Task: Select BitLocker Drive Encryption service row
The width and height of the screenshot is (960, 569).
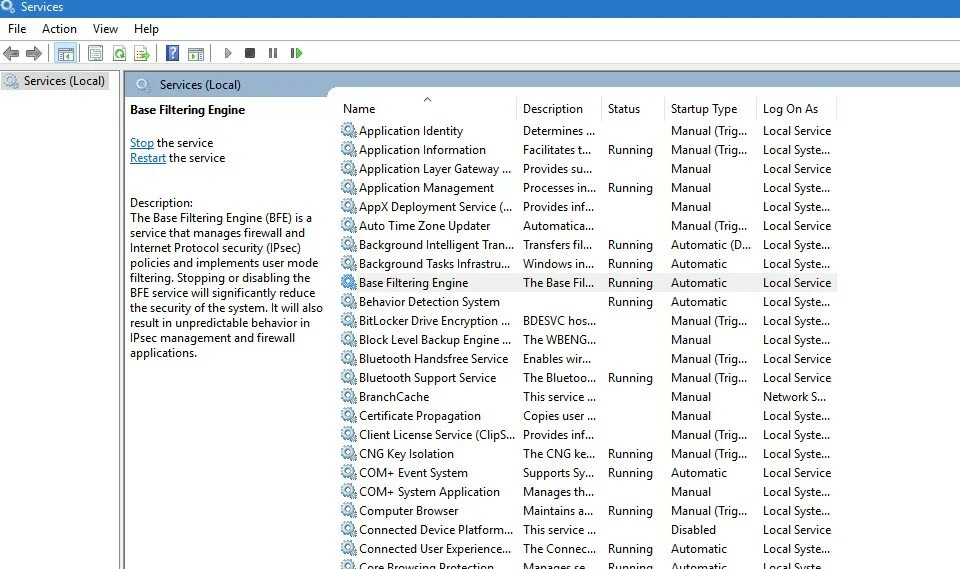Action: [588, 320]
